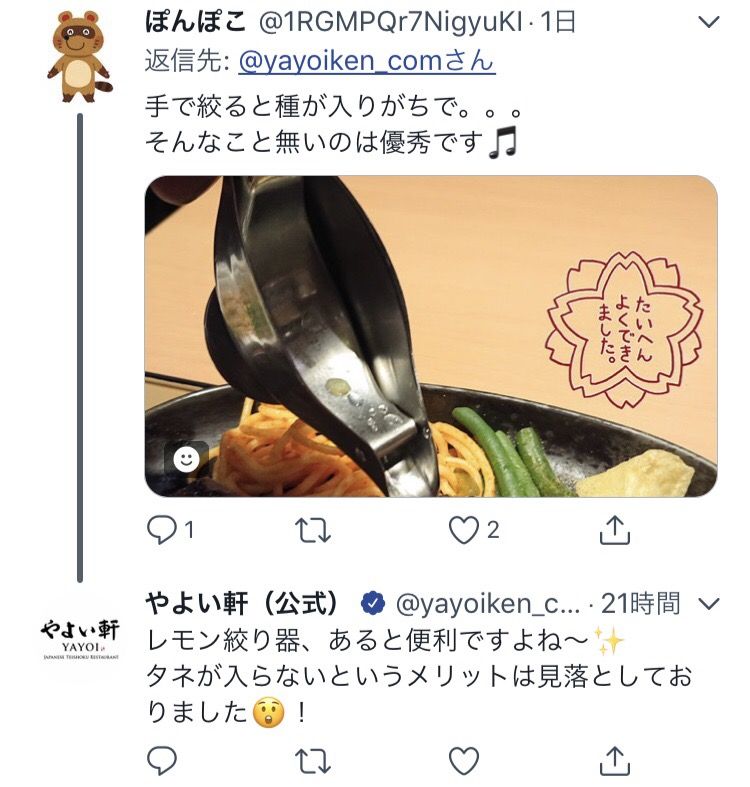
Task: Retweet ぽんぽこ's lemon squeezer tweet
Action: pos(312,531)
